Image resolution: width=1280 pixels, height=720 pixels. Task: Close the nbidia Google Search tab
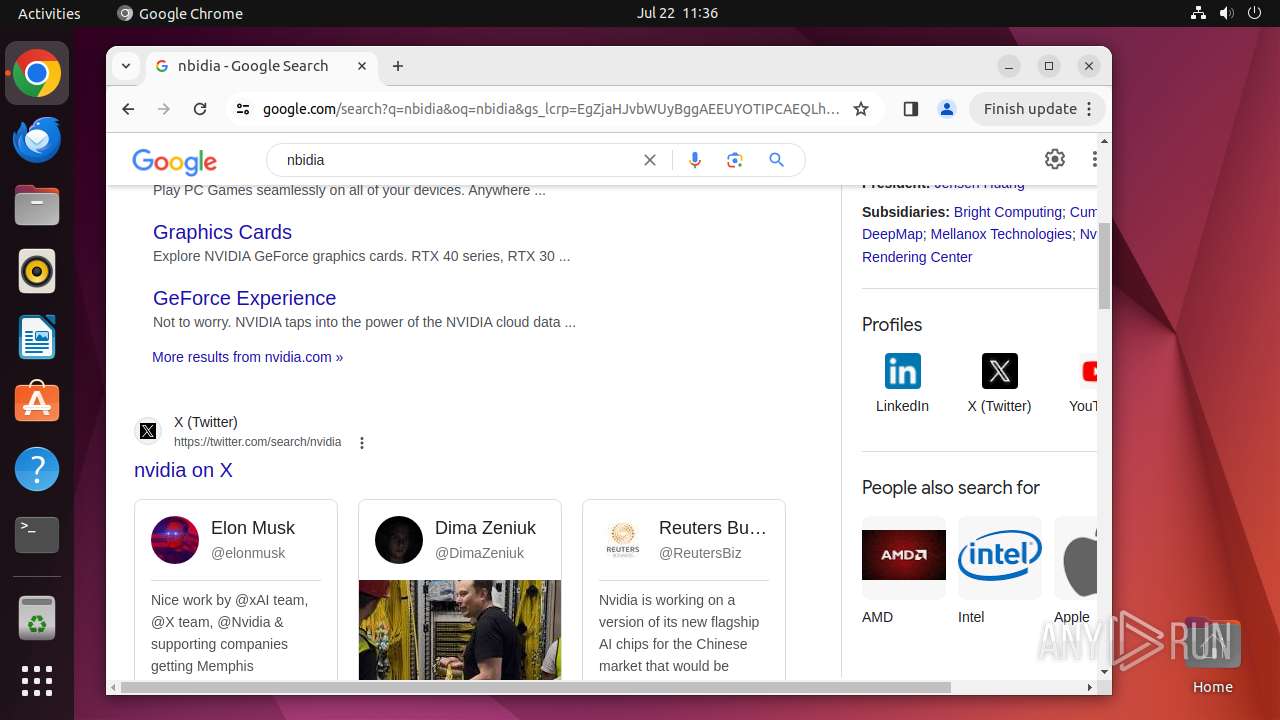tap(362, 66)
